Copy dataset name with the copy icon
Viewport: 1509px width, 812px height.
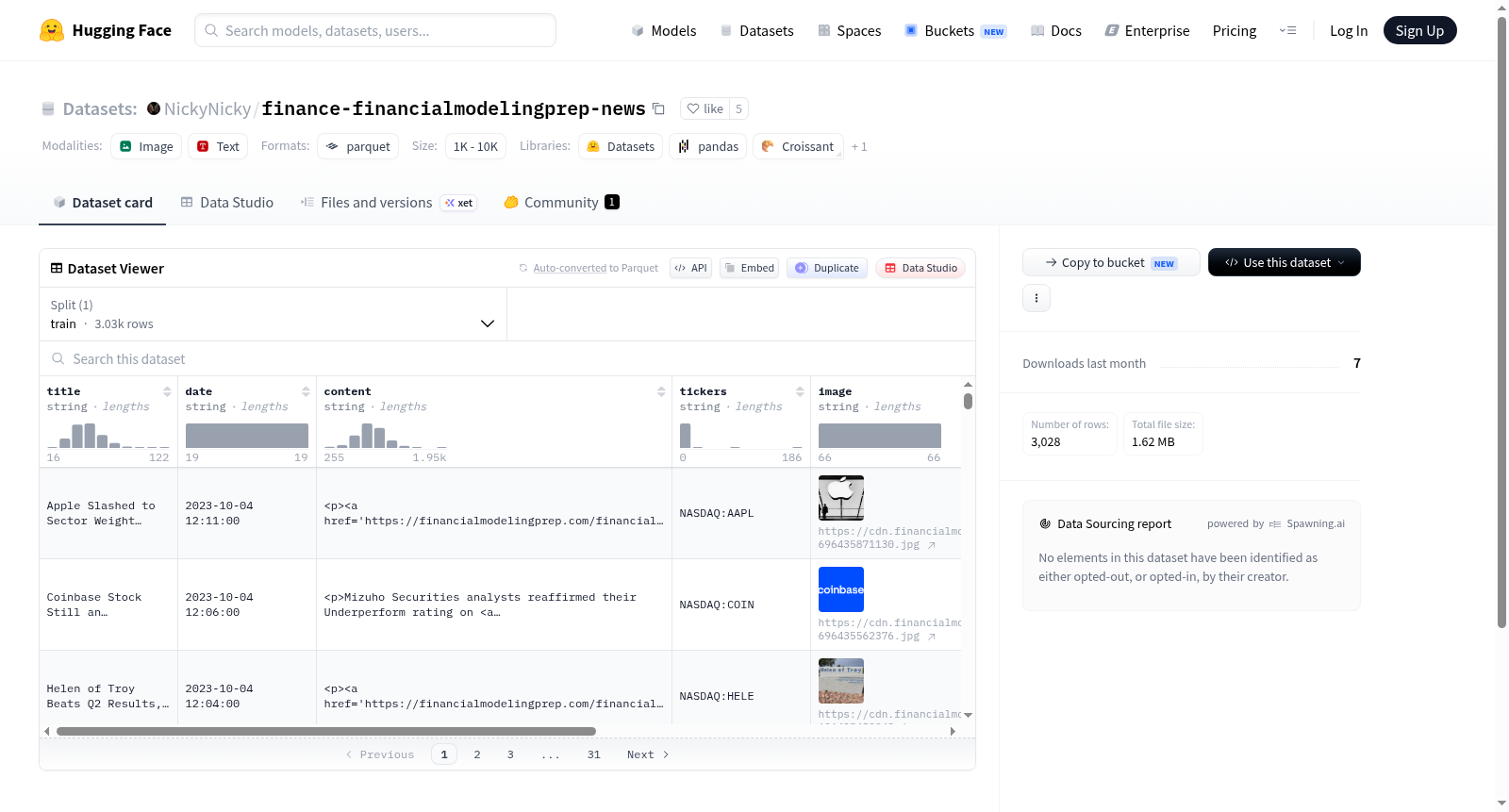click(x=658, y=108)
